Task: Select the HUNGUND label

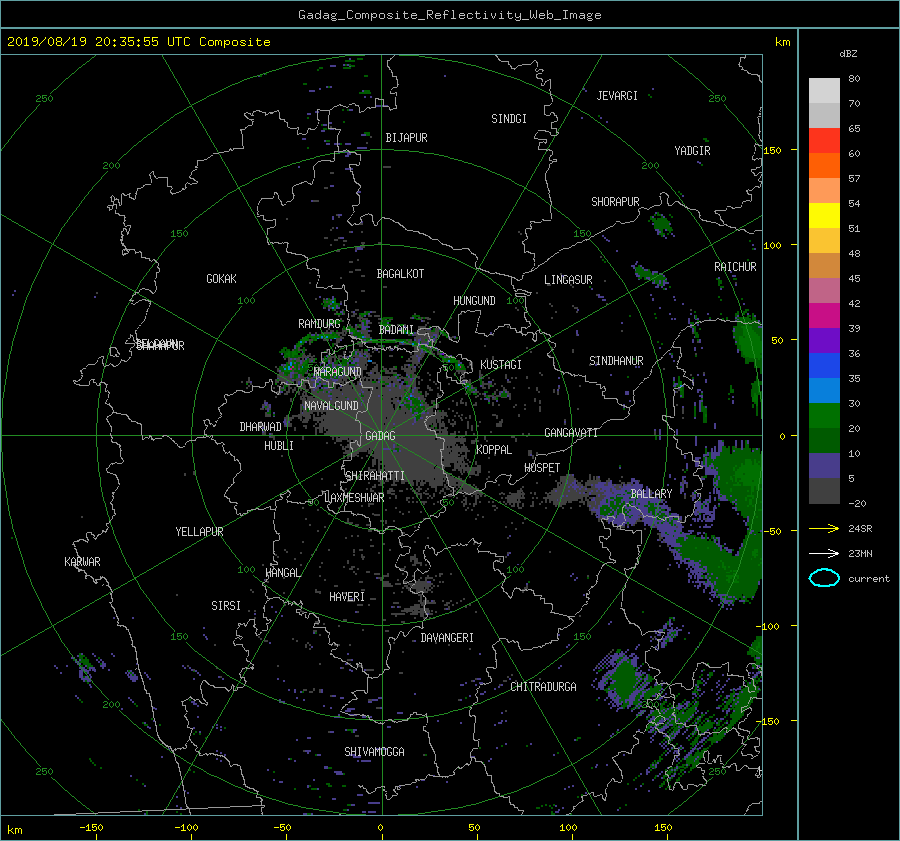Action: coord(474,301)
